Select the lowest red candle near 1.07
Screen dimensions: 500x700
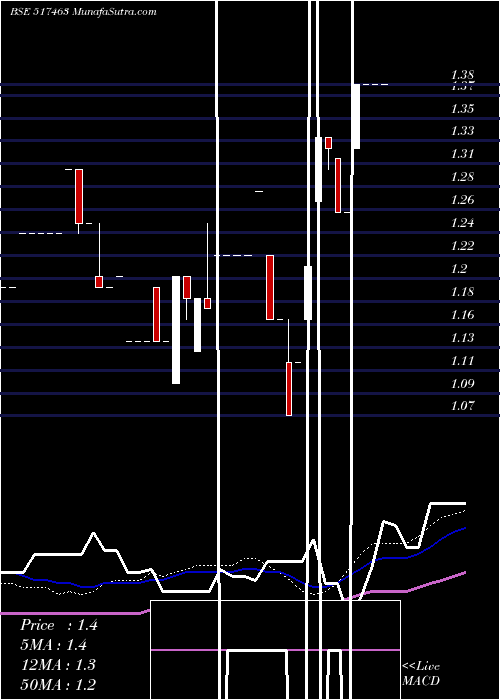[x=289, y=389]
